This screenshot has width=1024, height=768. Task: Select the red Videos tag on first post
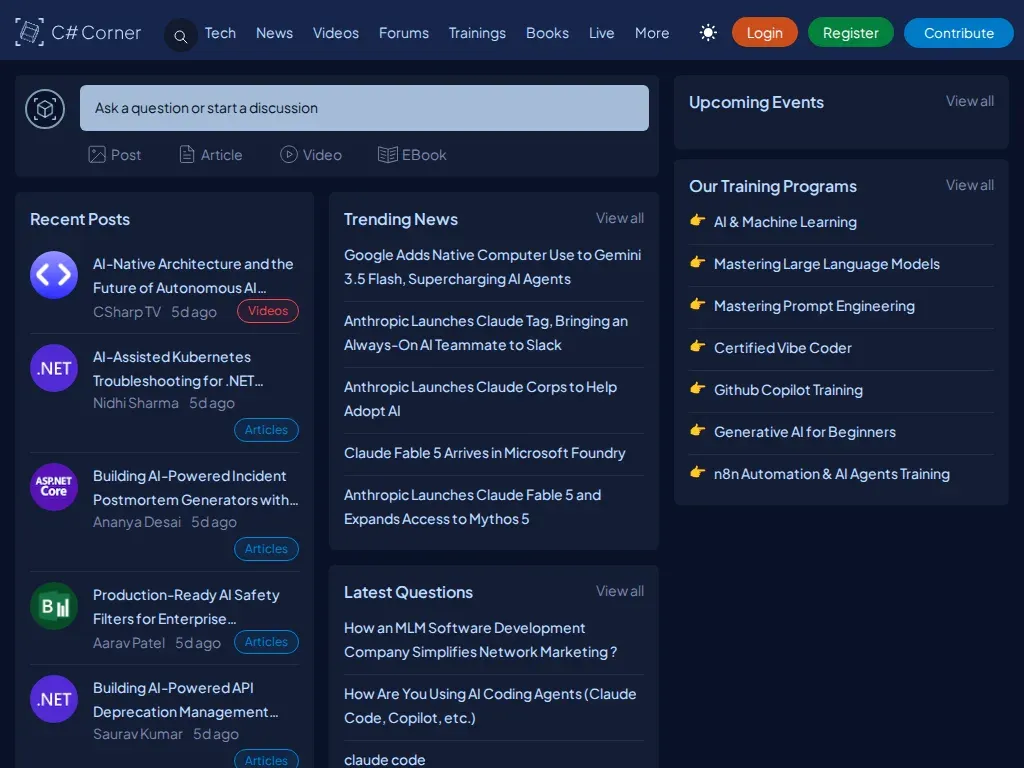(268, 311)
